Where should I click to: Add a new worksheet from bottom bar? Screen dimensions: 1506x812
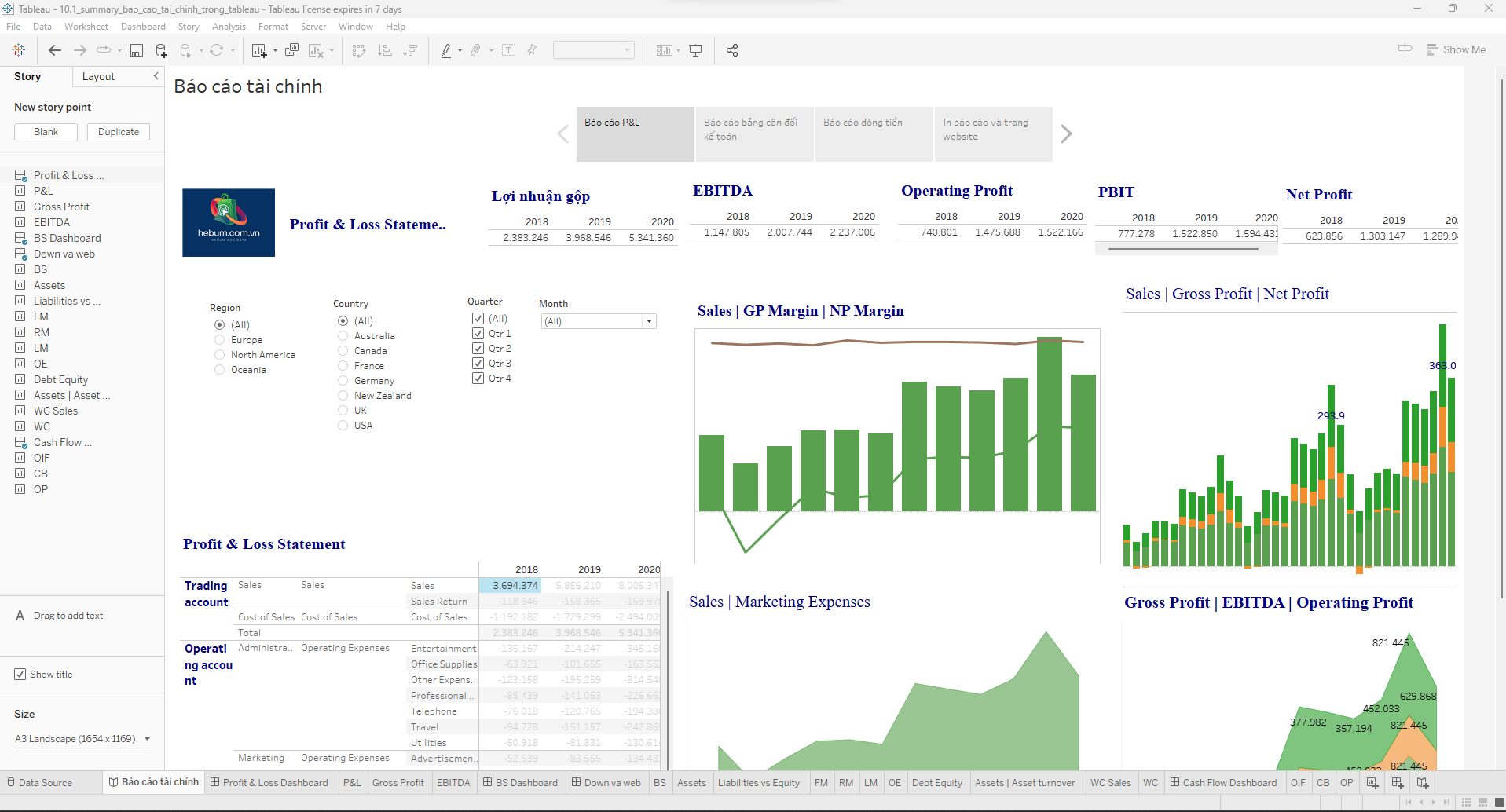pyautogui.click(x=1372, y=783)
